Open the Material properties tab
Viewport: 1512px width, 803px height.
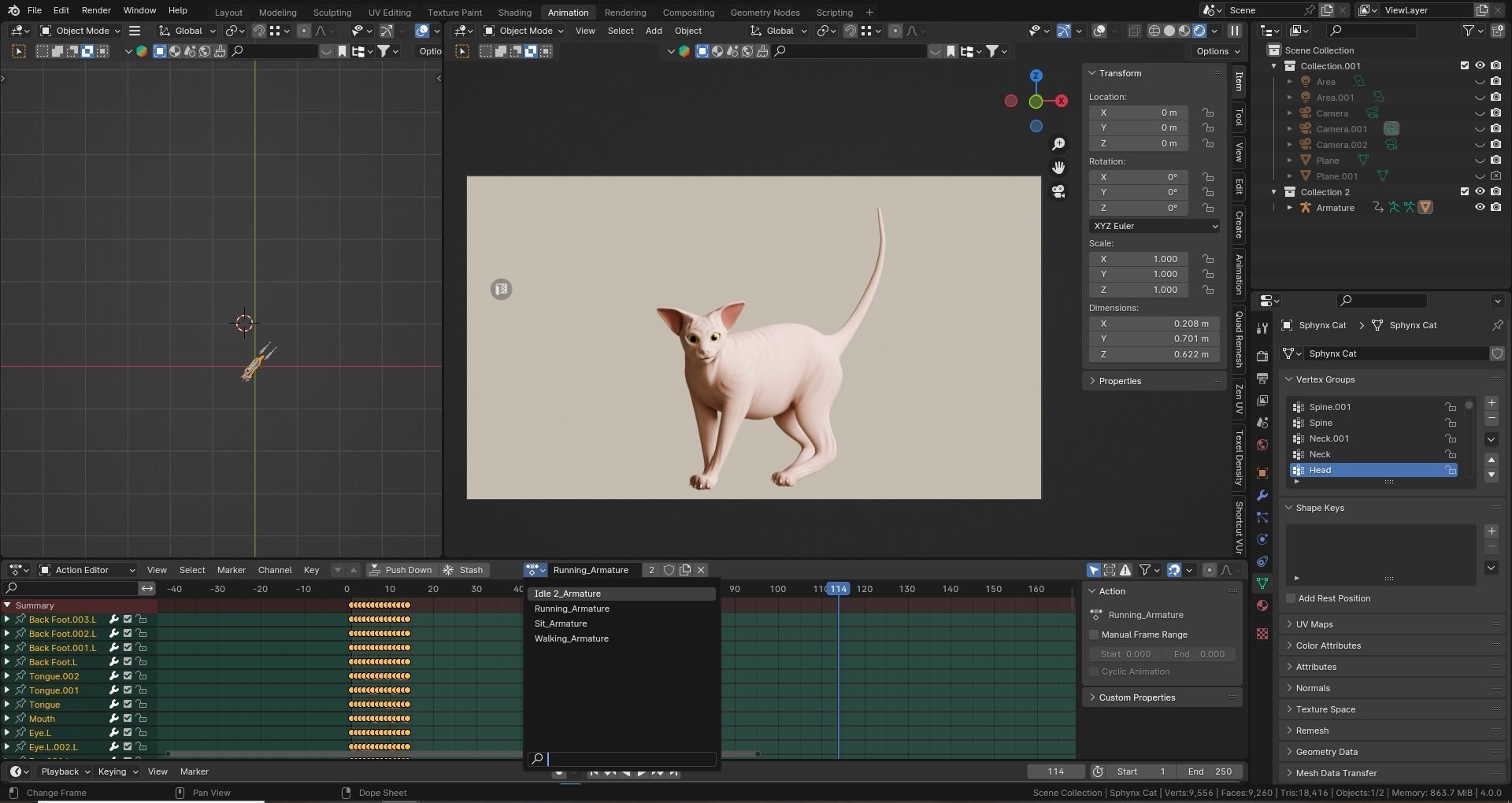point(1262,605)
